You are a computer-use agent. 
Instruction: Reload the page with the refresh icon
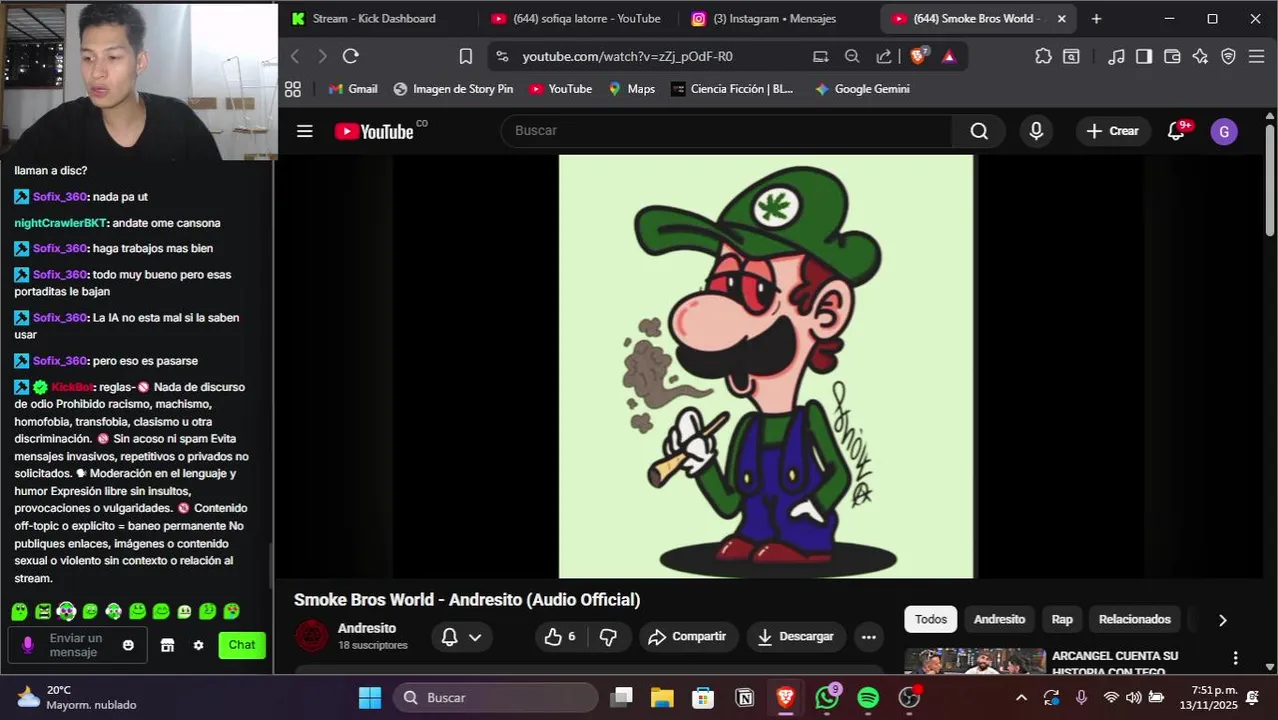click(350, 57)
